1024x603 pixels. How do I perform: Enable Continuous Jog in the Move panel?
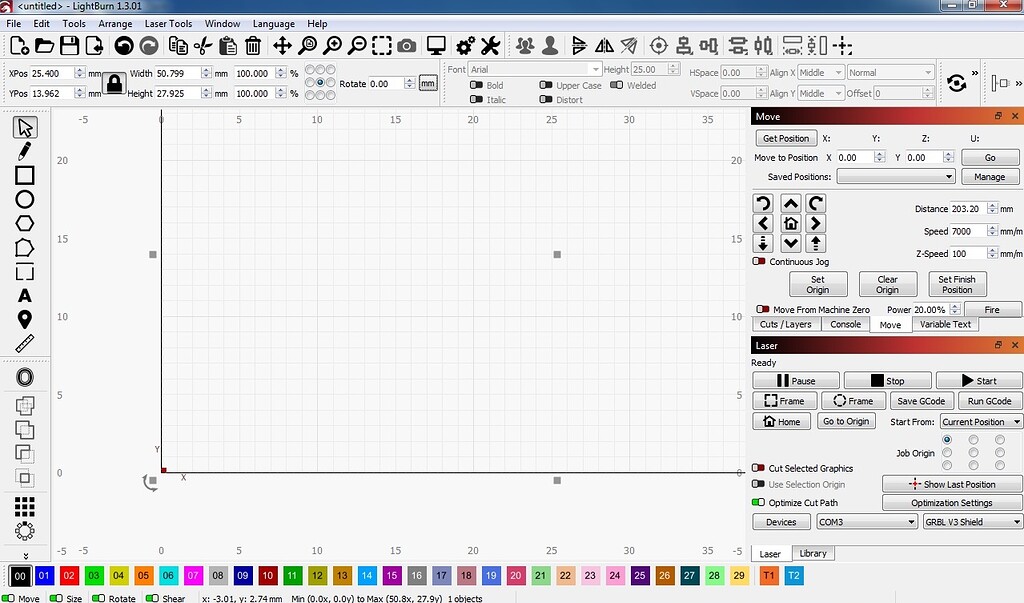coord(760,262)
